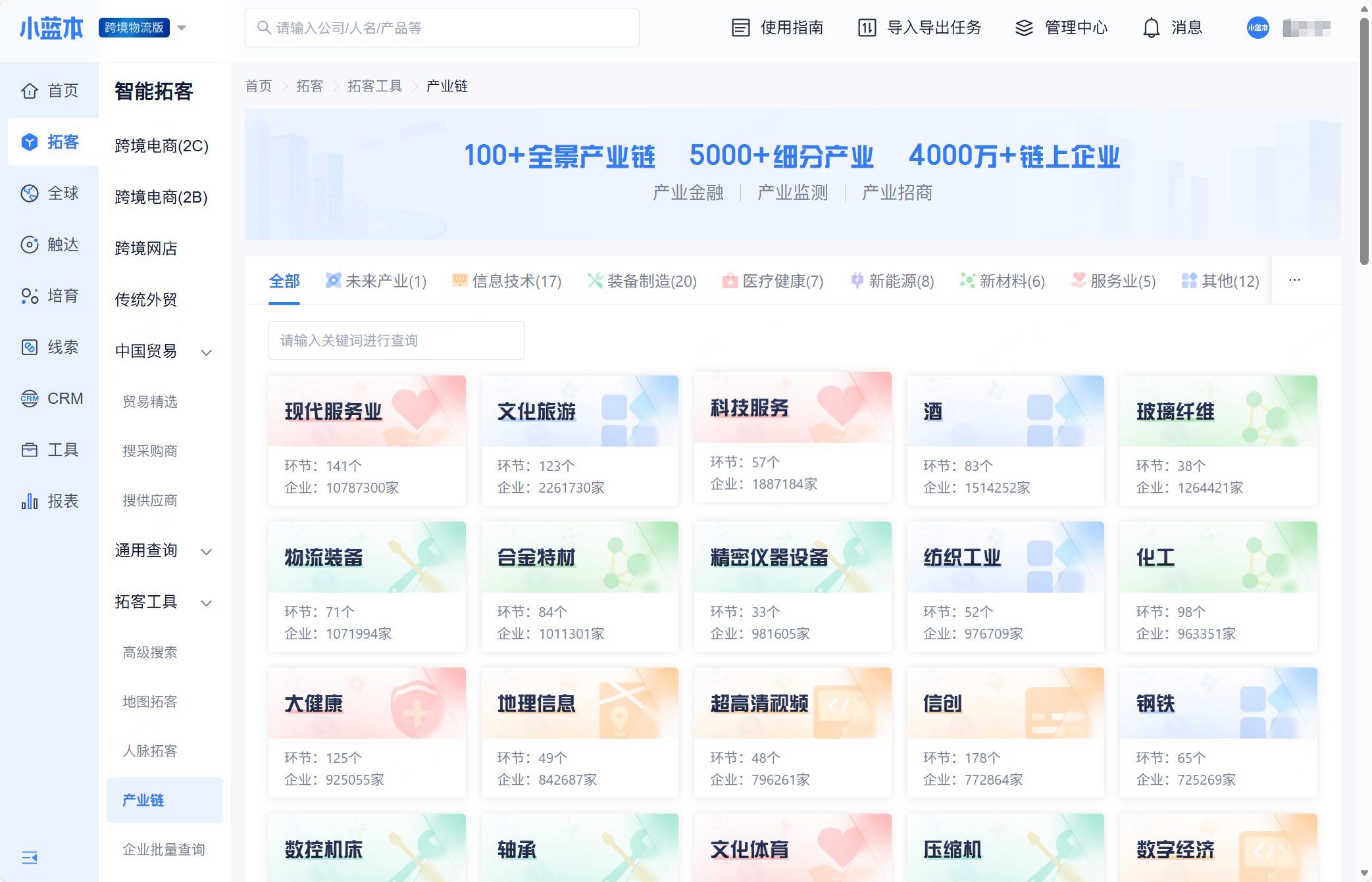Open the 现代服务业 industry chain card
The height and width of the screenshot is (882, 1372).
[367, 440]
